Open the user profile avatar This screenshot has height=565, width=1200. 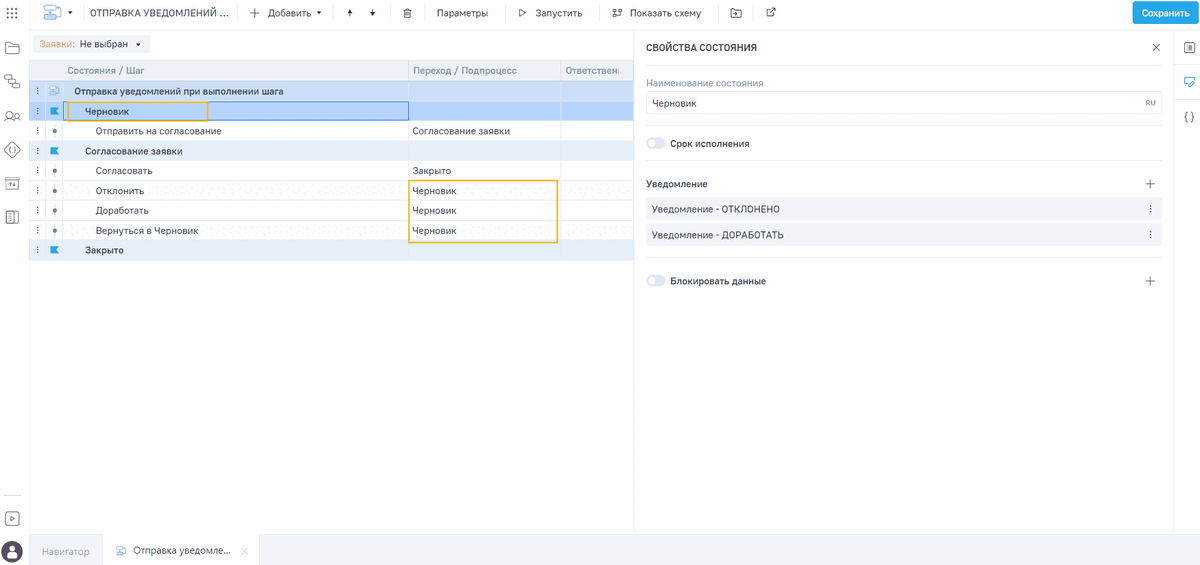point(13,551)
